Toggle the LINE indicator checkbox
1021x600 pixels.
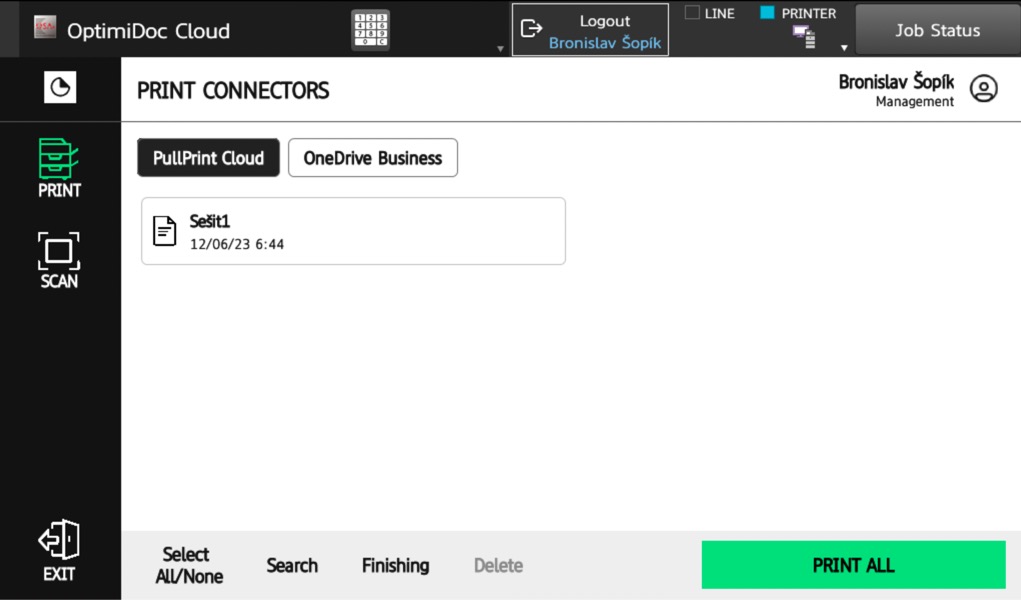(692, 13)
